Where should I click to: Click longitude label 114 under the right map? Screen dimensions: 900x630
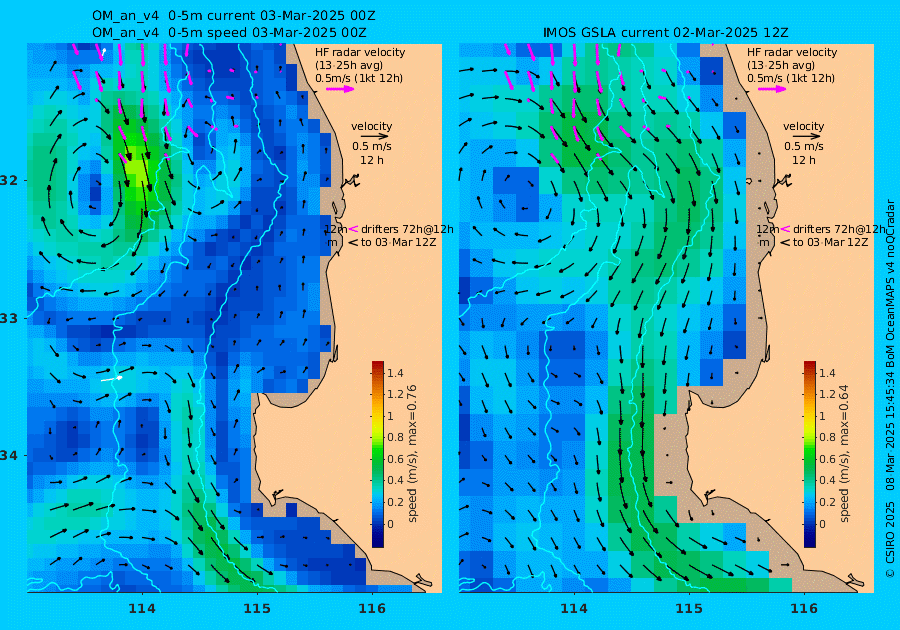tap(573, 609)
